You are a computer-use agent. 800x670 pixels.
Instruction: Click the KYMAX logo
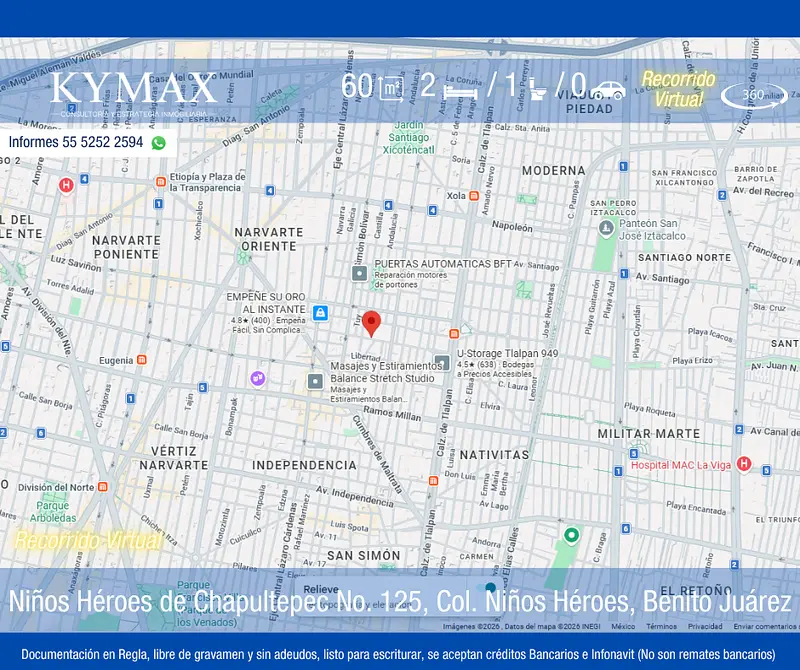134,92
